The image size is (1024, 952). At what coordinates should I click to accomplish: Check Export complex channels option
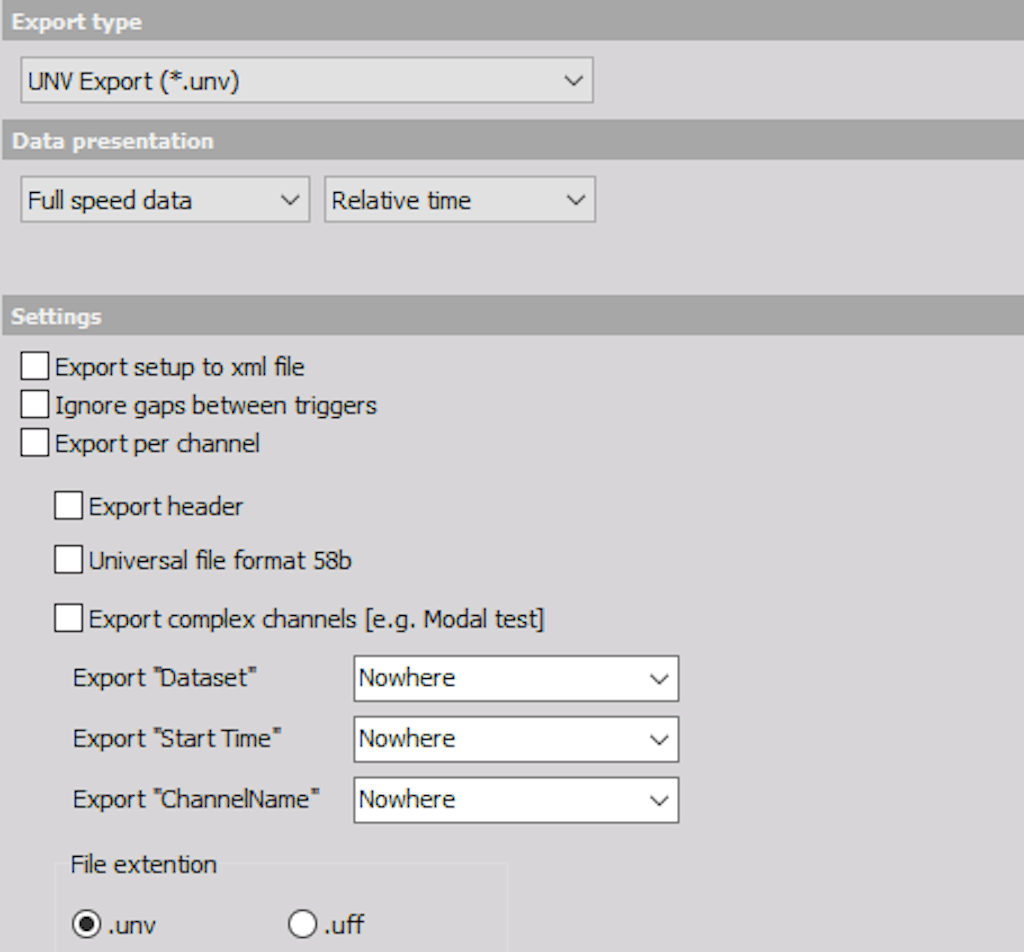click(69, 618)
